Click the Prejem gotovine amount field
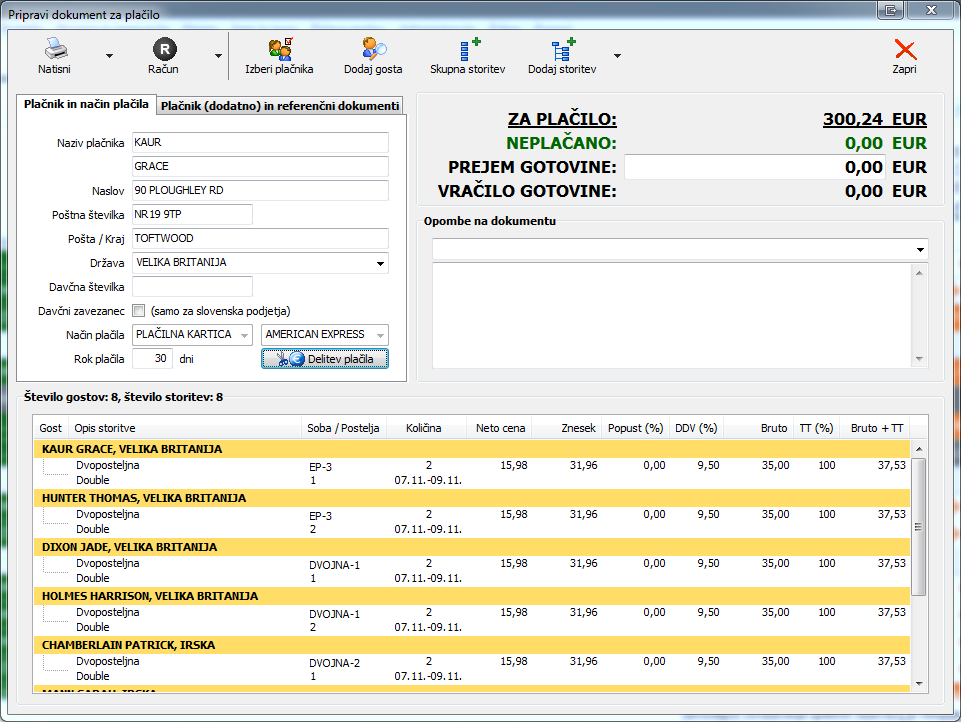 (x=756, y=167)
